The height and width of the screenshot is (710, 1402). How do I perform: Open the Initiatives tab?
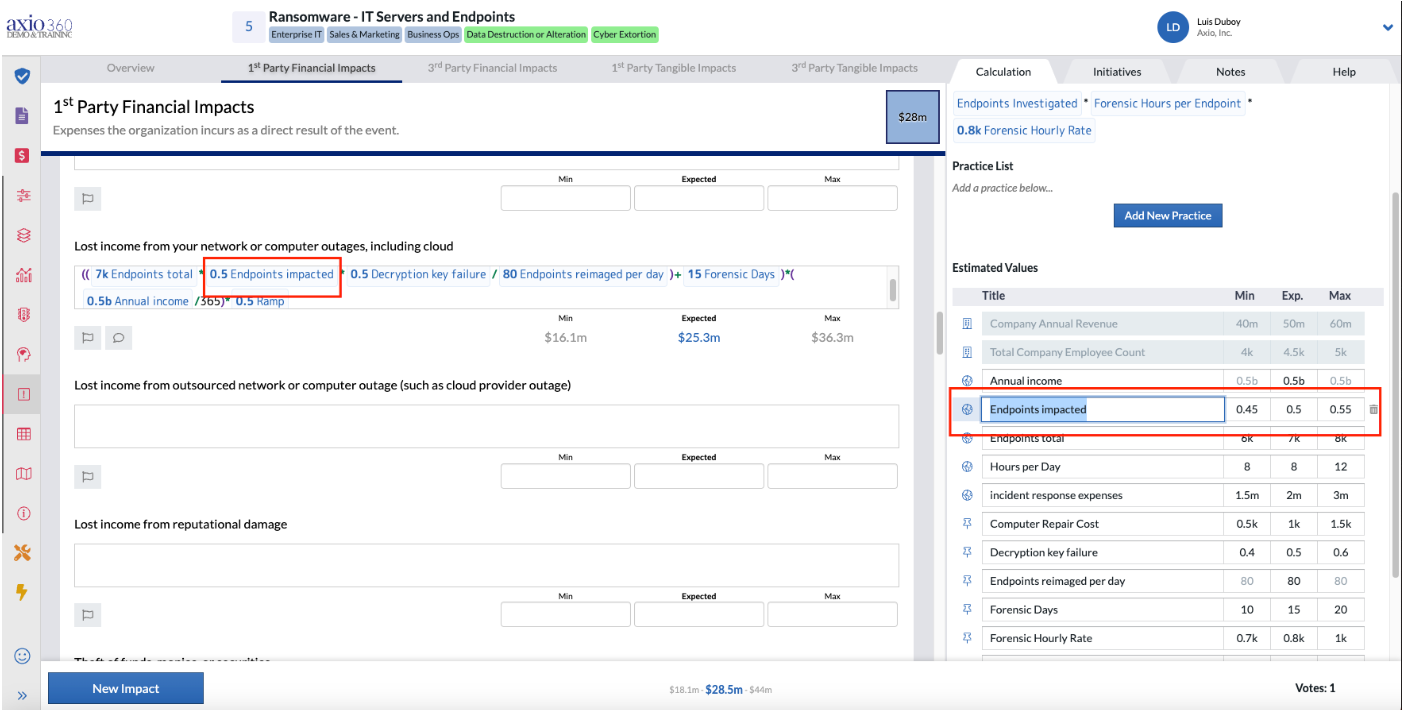tap(1117, 71)
